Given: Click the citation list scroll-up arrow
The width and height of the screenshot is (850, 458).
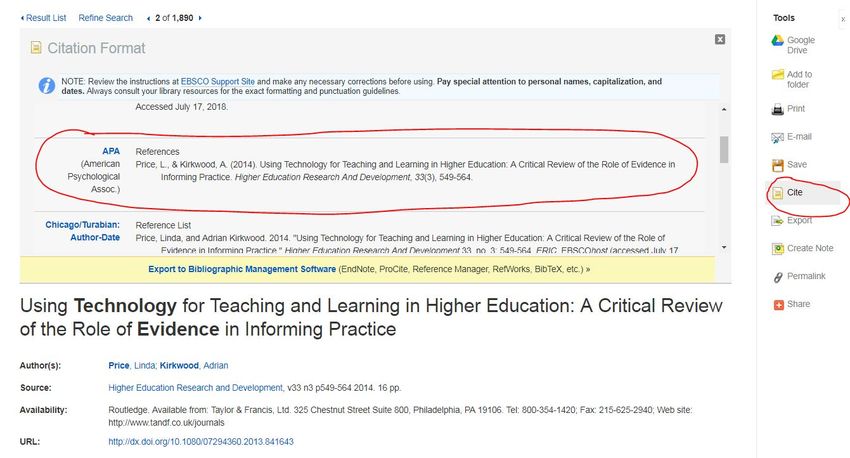Looking at the screenshot, I should click(x=724, y=109).
